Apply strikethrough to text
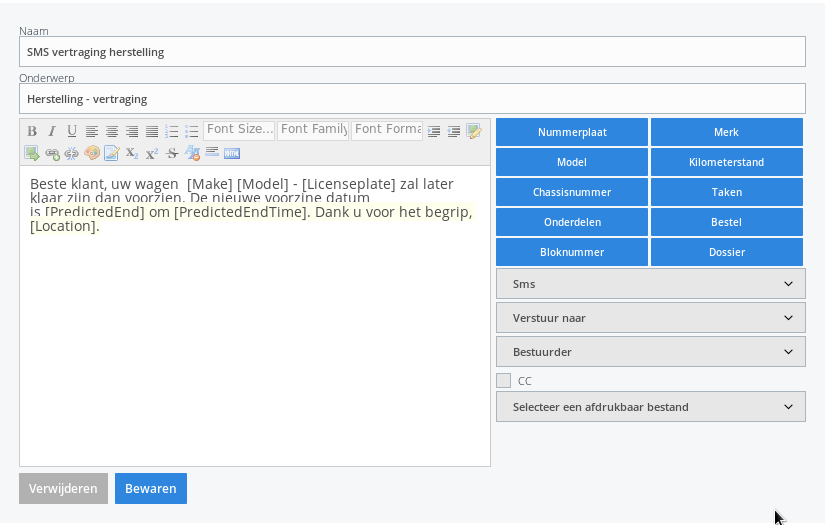The width and height of the screenshot is (829, 525). point(172,153)
